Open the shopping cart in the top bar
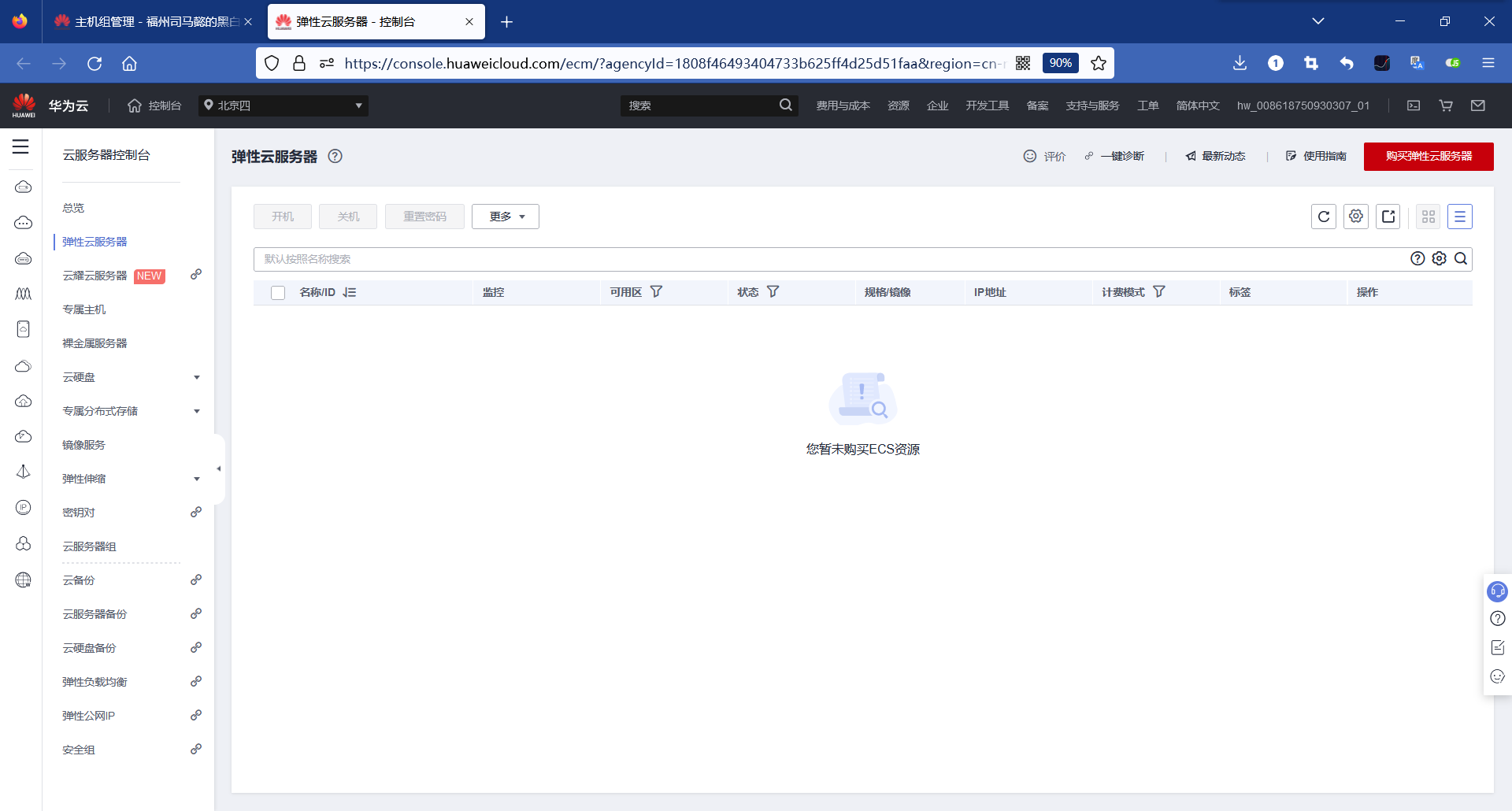This screenshot has height=811, width=1512. point(1446,106)
